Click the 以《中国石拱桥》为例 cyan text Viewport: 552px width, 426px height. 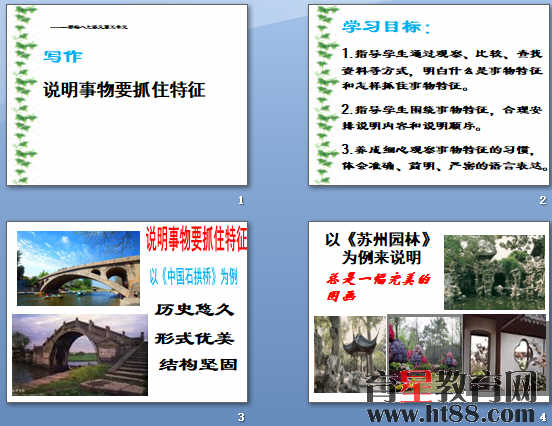coord(194,276)
